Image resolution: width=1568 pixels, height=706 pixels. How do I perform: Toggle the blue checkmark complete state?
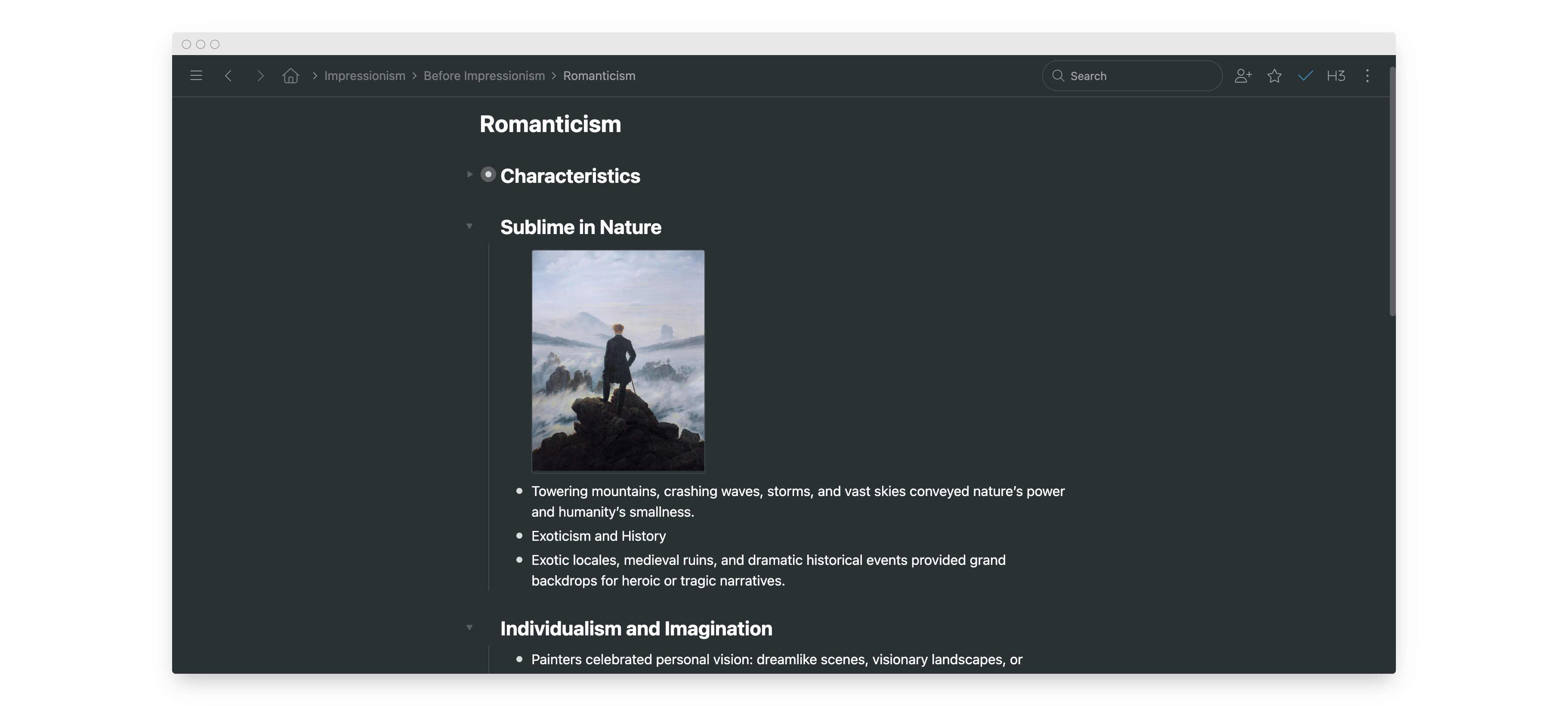click(1304, 75)
